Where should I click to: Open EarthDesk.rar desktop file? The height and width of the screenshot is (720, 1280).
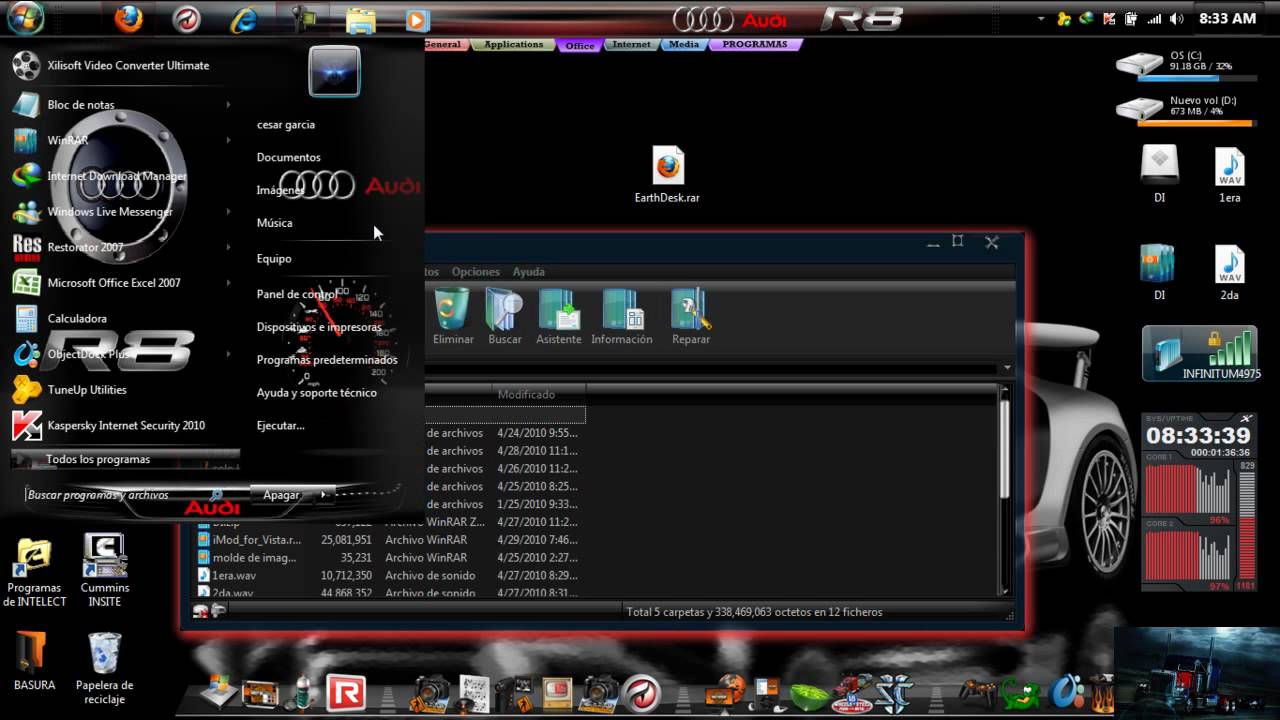[x=667, y=175]
